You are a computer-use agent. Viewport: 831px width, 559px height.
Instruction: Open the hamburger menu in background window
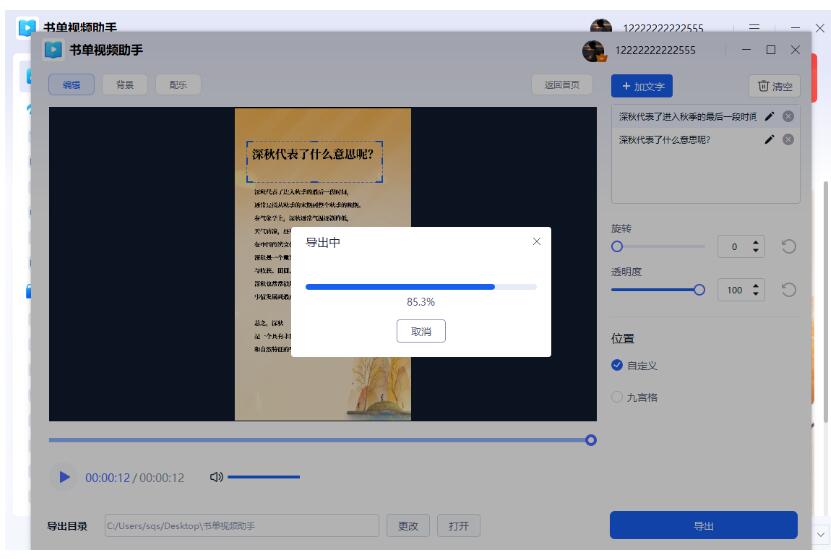754,26
